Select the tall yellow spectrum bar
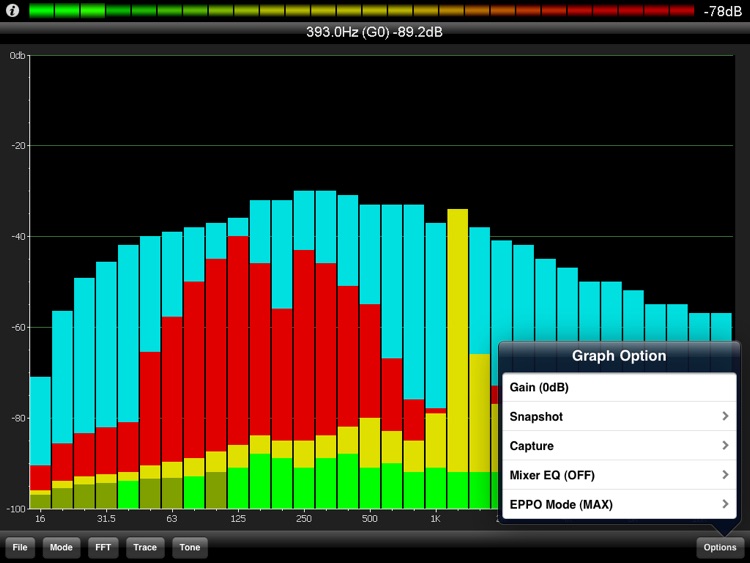The height and width of the screenshot is (563, 750). [458, 341]
